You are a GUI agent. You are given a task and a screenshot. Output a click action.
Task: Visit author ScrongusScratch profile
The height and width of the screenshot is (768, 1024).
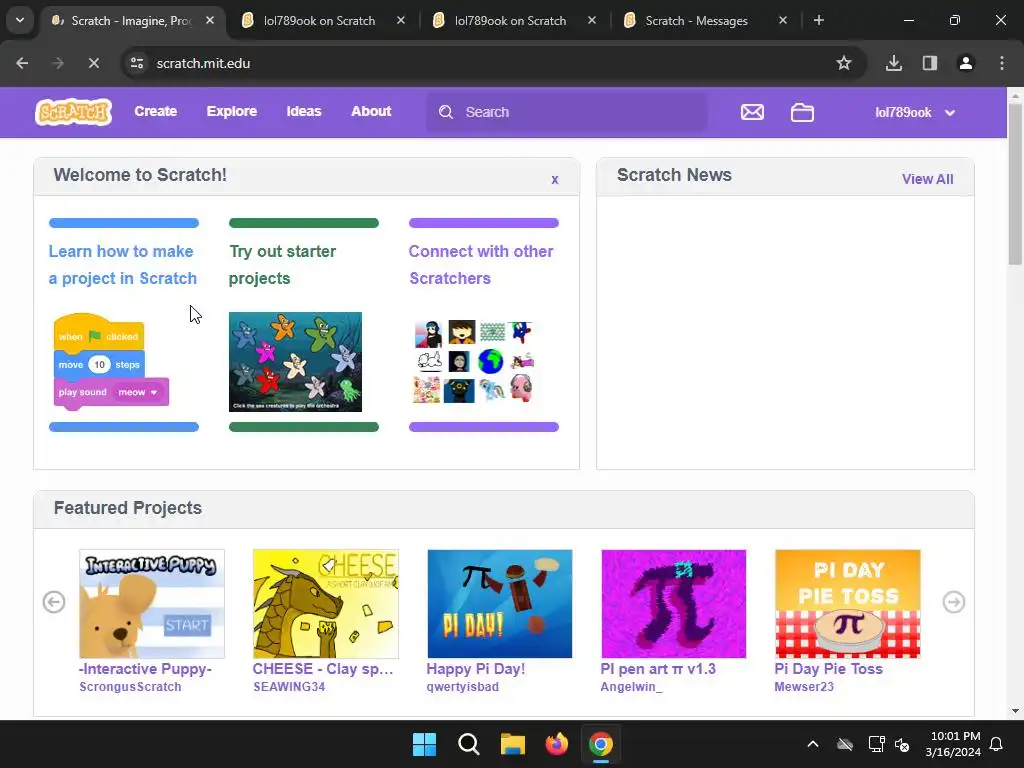point(130,687)
